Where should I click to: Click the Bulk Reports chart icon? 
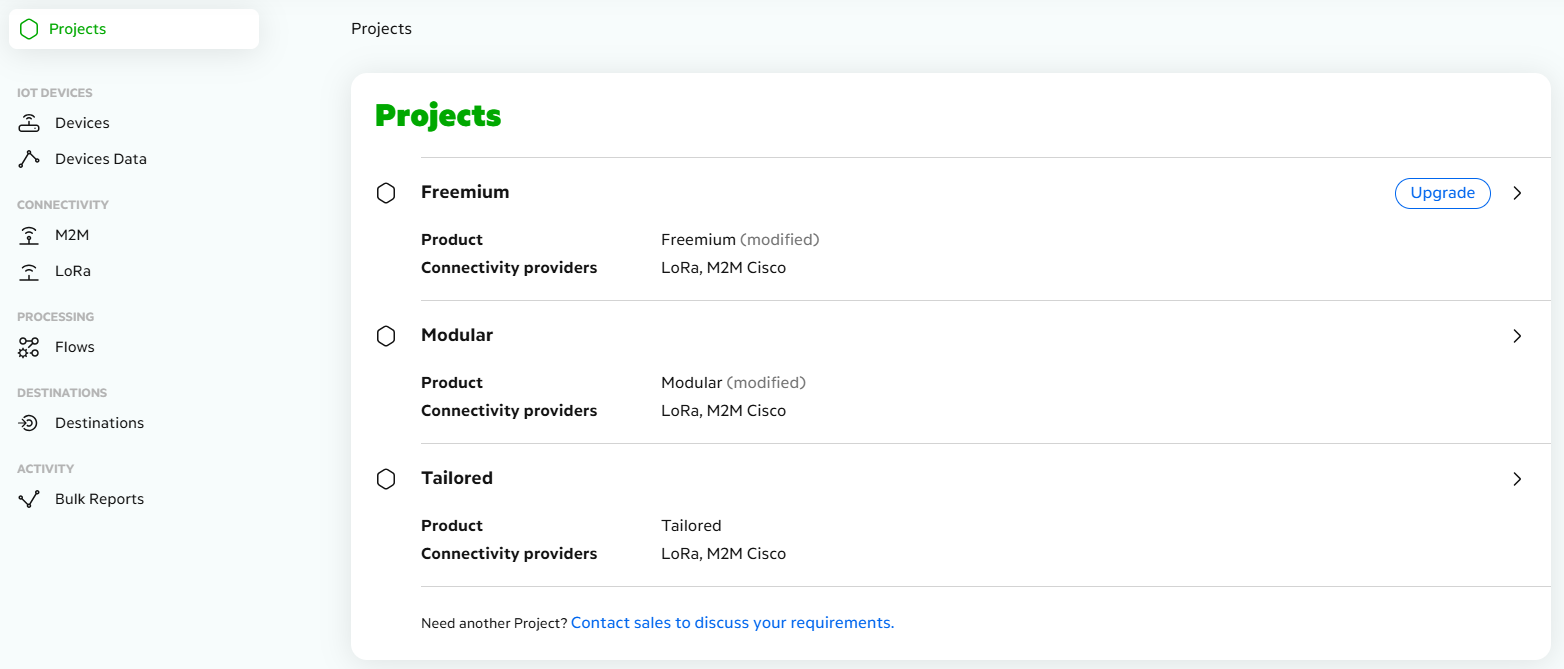pos(29,499)
